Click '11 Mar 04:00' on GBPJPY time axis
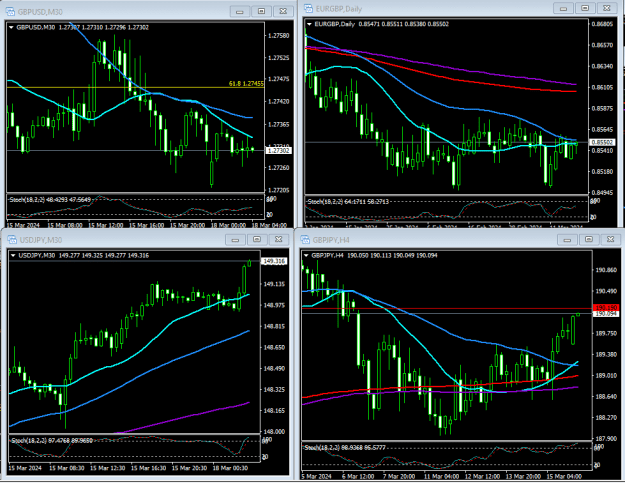 (x=440, y=477)
